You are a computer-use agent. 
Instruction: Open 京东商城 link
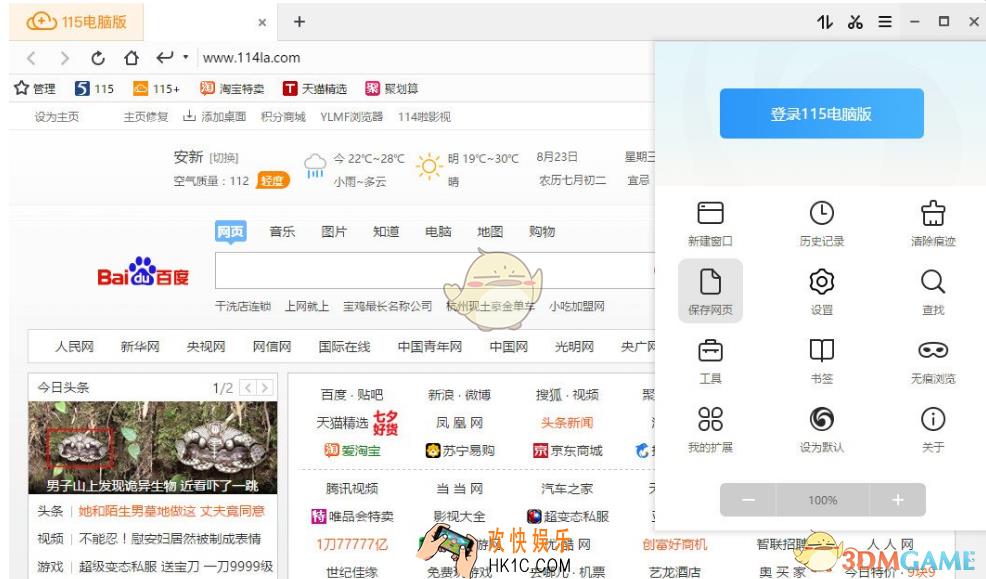(568, 451)
